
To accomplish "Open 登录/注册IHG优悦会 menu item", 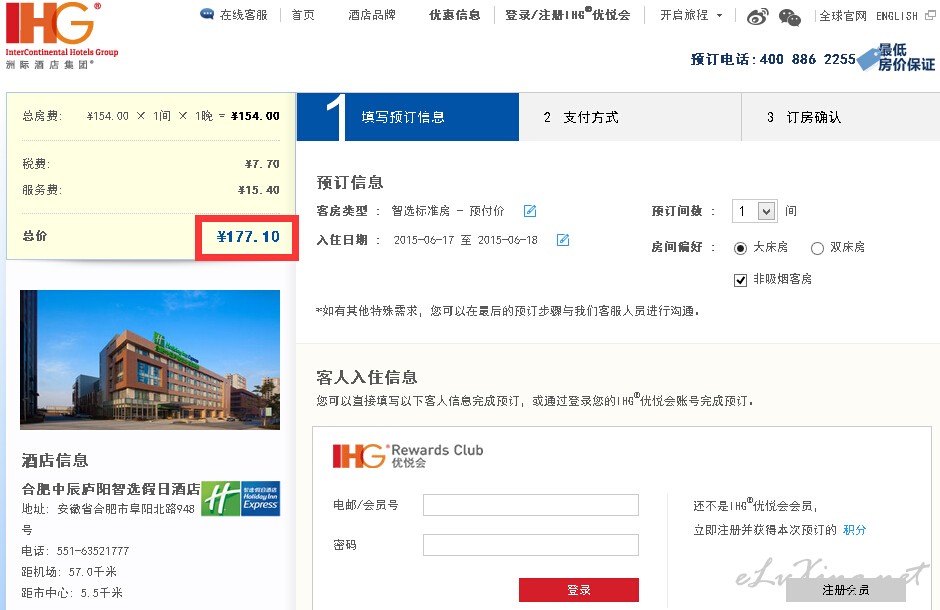I will 567,14.
